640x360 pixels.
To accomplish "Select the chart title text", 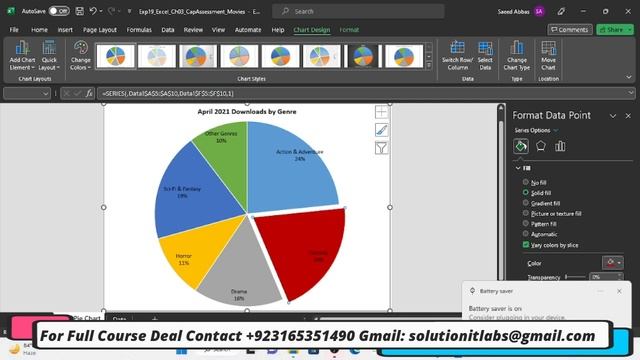I will pos(247,111).
